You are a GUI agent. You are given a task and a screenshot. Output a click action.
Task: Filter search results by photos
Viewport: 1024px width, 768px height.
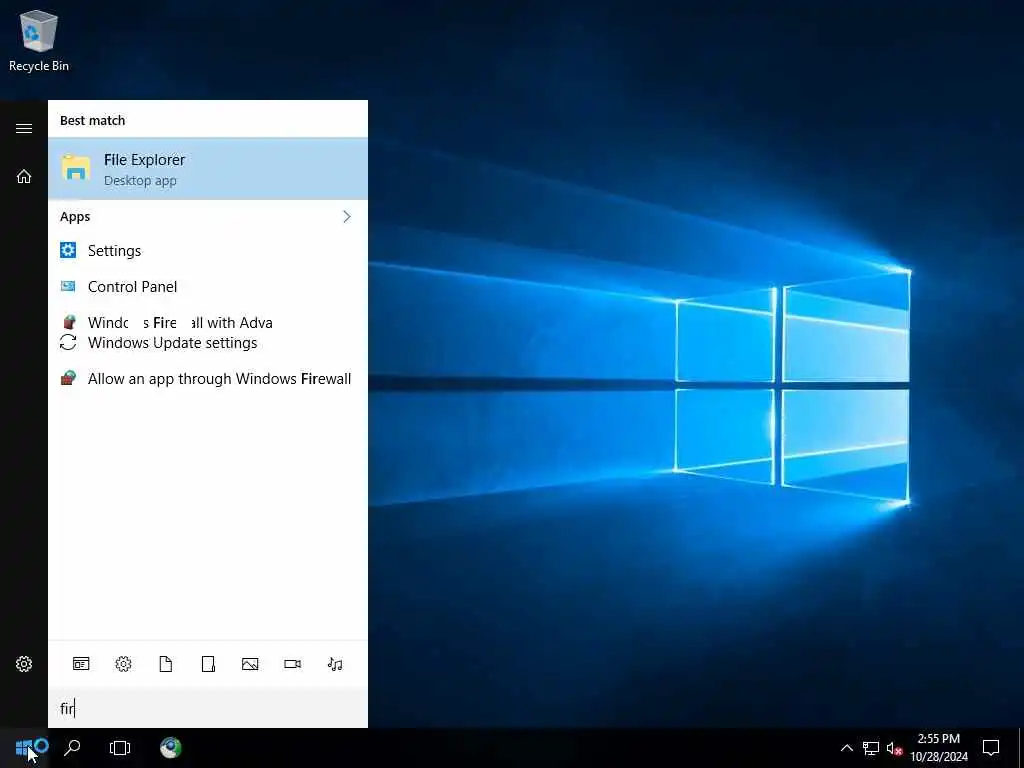(250, 664)
